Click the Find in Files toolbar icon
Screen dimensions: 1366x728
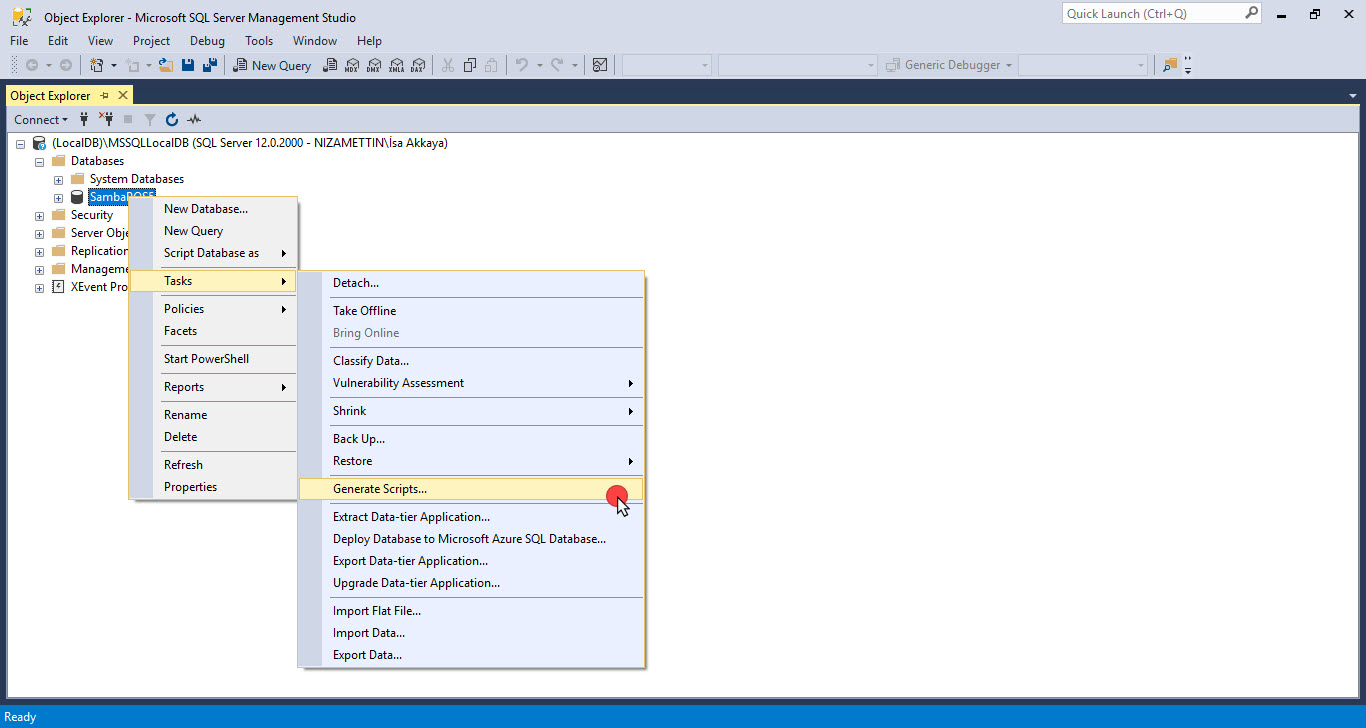click(x=1170, y=65)
